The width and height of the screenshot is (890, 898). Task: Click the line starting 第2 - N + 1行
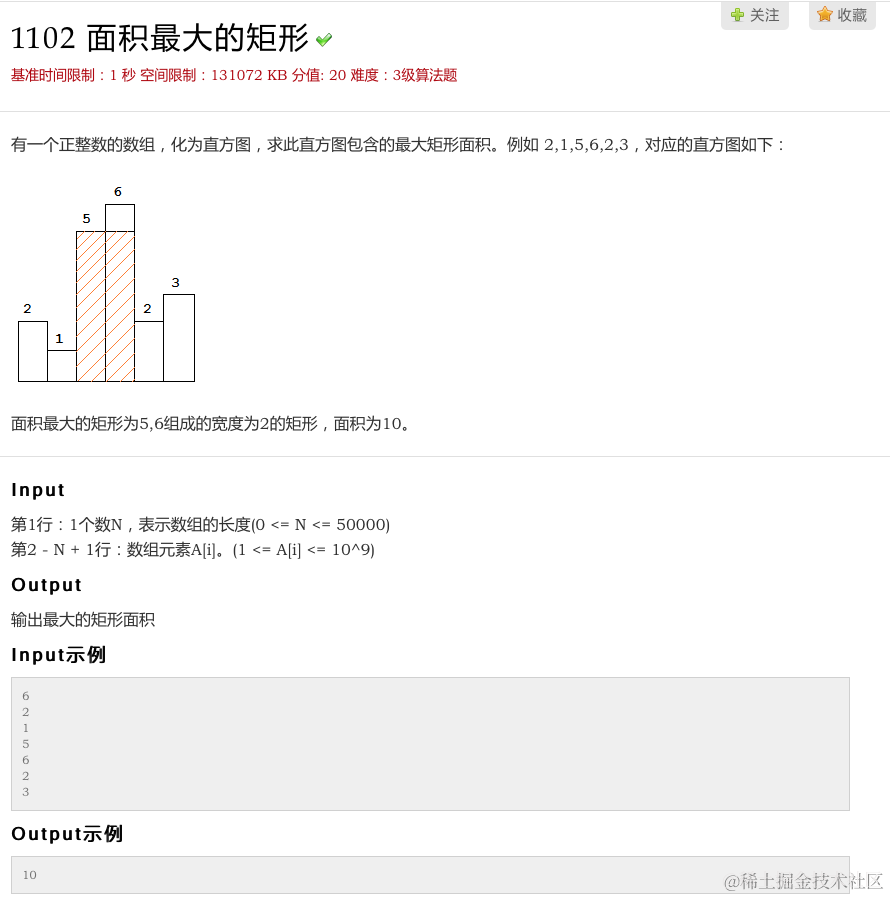click(x=192, y=550)
